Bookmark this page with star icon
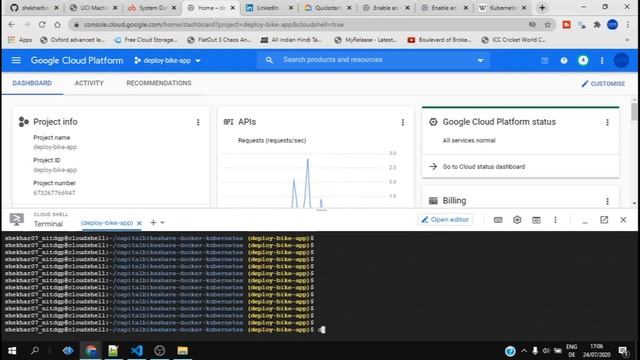 (547, 24)
